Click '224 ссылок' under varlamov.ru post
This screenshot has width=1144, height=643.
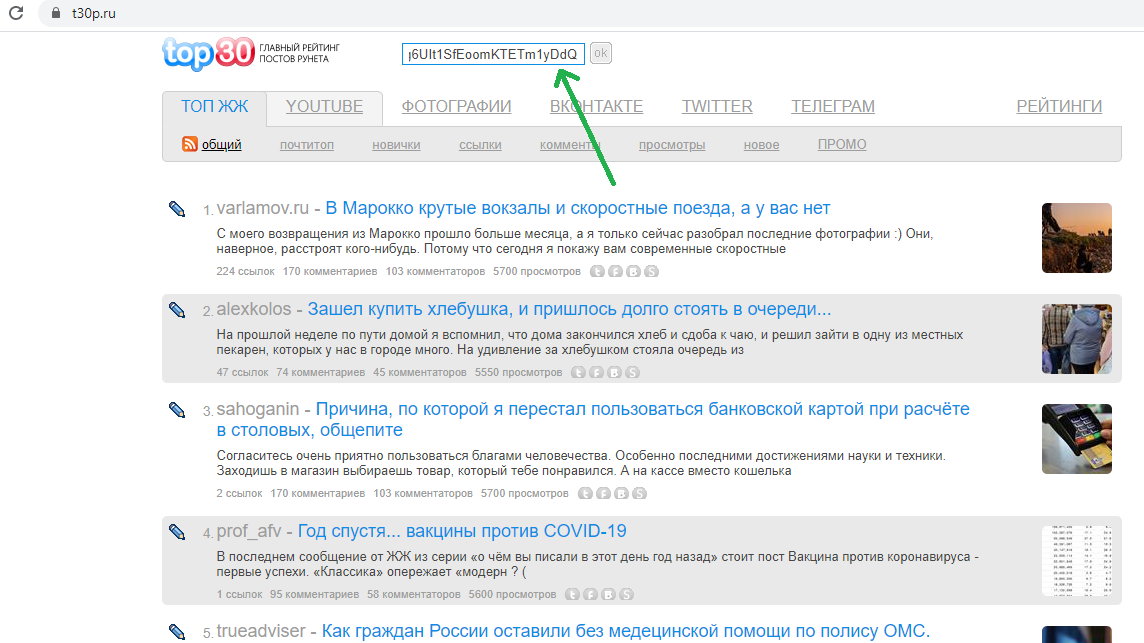click(x=245, y=272)
